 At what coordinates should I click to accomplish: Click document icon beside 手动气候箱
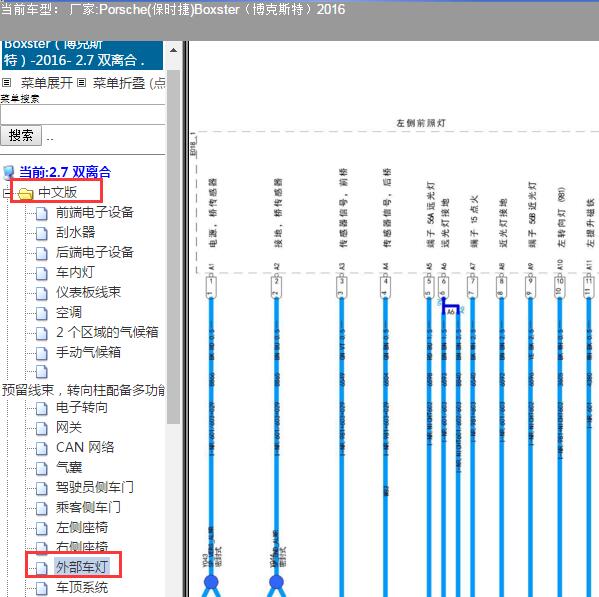coord(42,353)
